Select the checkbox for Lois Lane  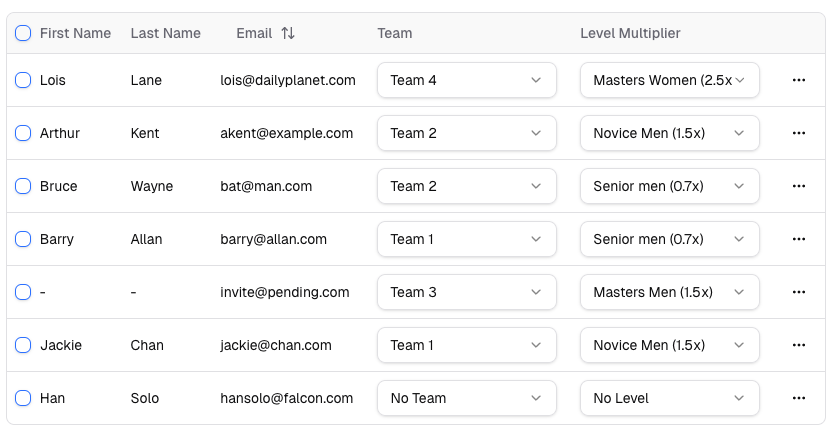23,80
